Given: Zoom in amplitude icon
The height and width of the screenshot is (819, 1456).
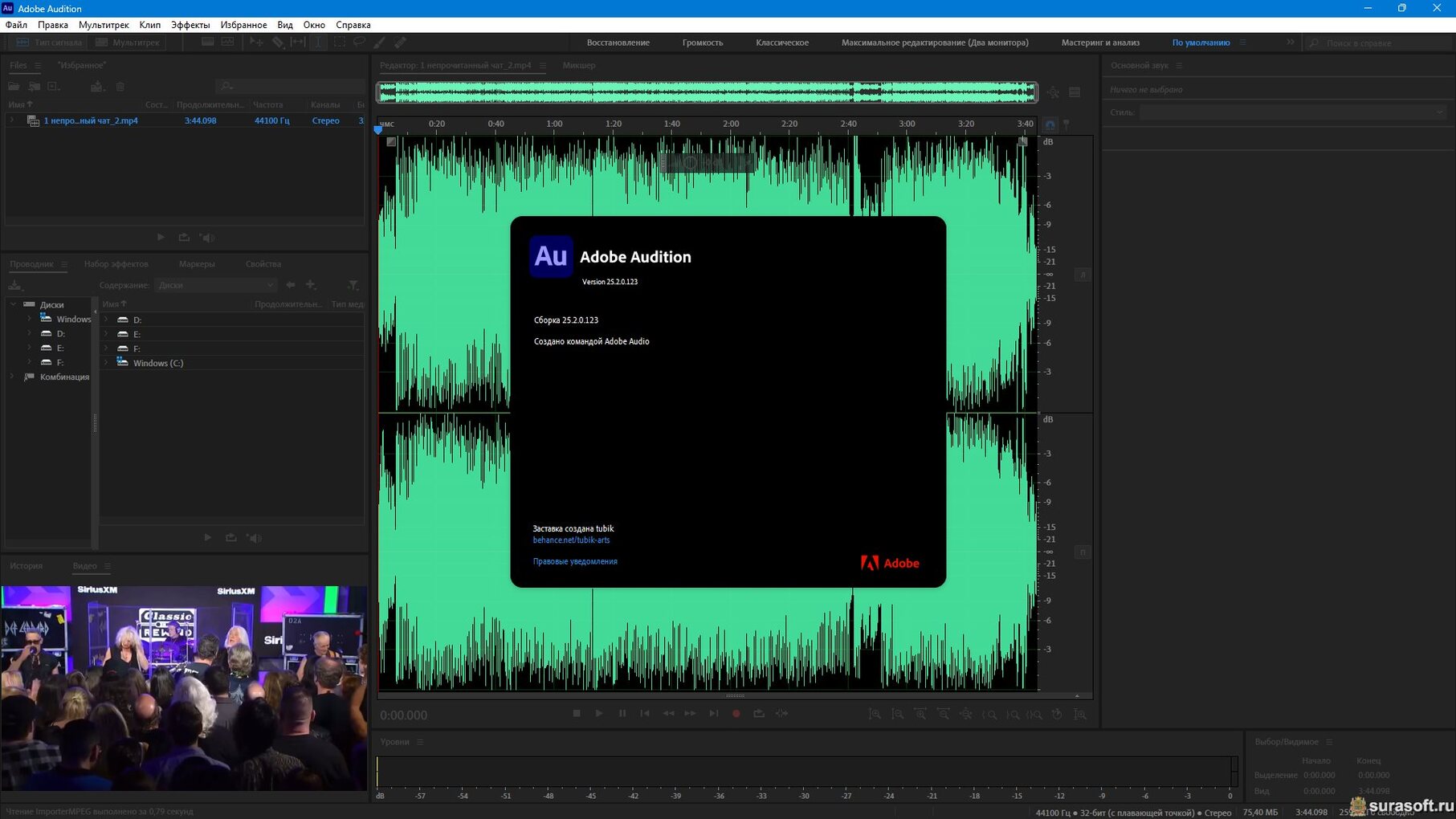Looking at the screenshot, I should pos(875,714).
